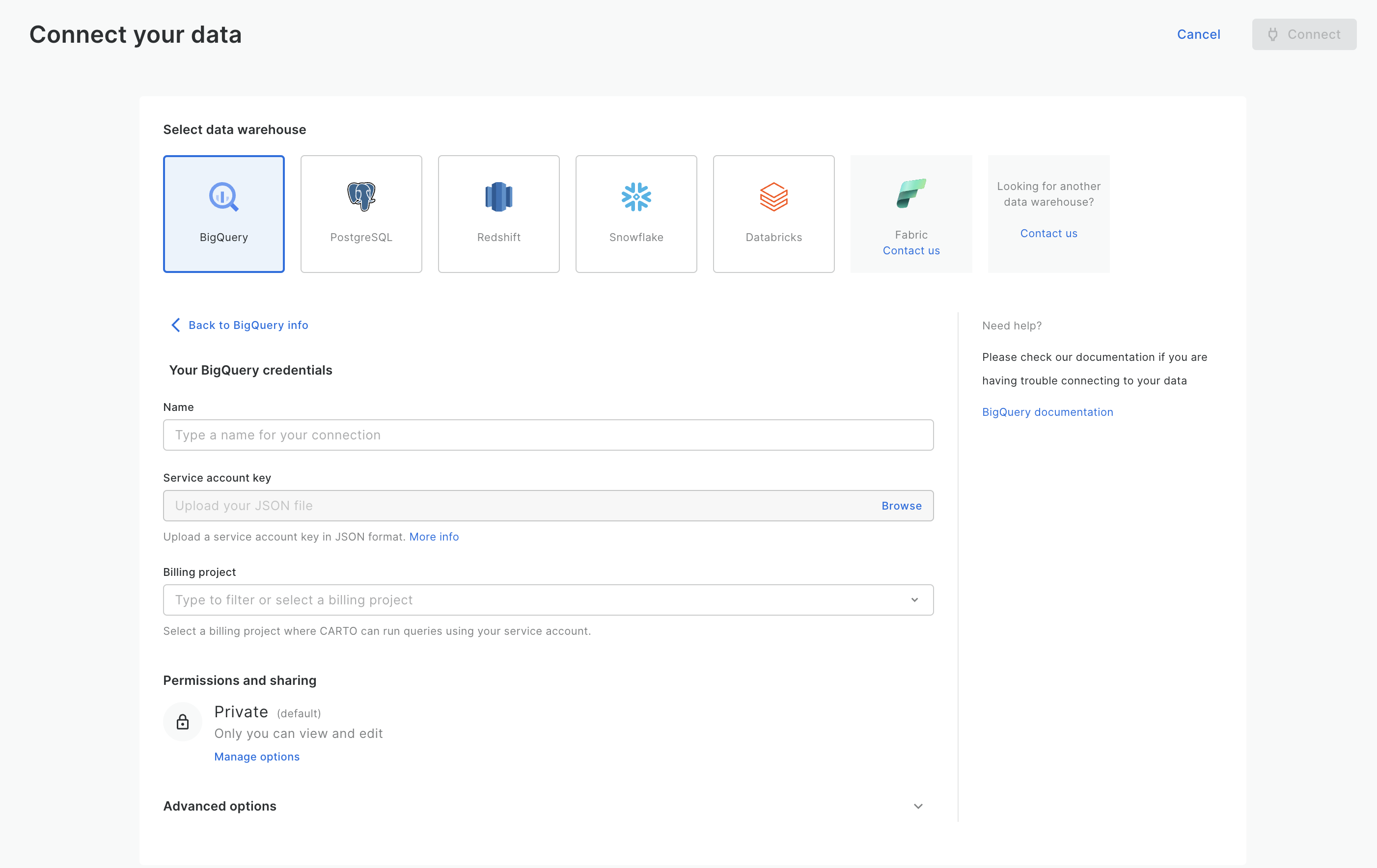The image size is (1377, 868).
Task: Click the Cancel link
Action: point(1198,34)
